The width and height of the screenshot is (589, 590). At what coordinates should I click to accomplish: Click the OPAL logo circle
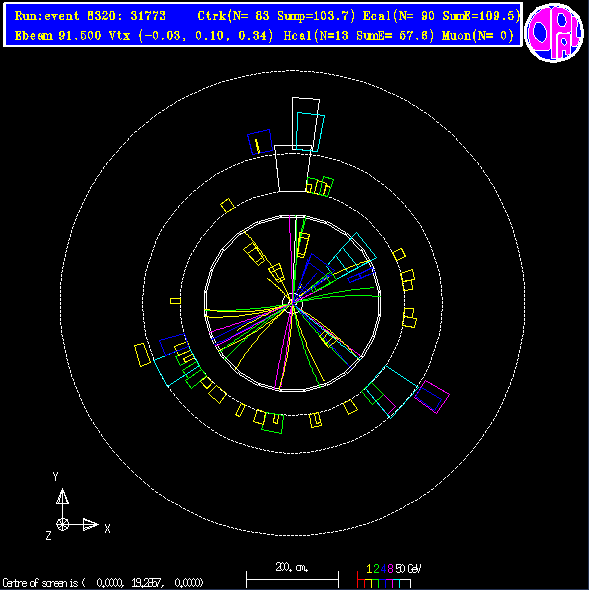(x=554, y=33)
